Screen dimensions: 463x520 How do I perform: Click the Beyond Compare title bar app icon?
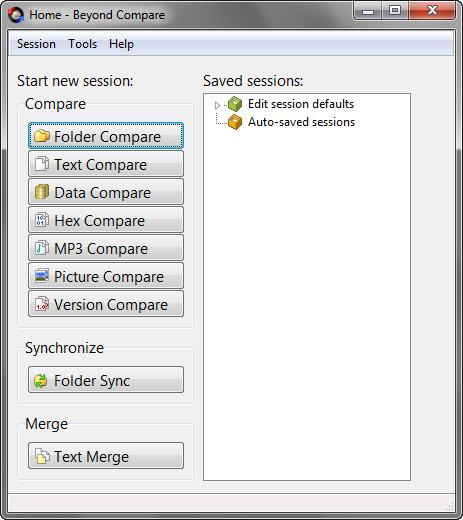point(16,15)
